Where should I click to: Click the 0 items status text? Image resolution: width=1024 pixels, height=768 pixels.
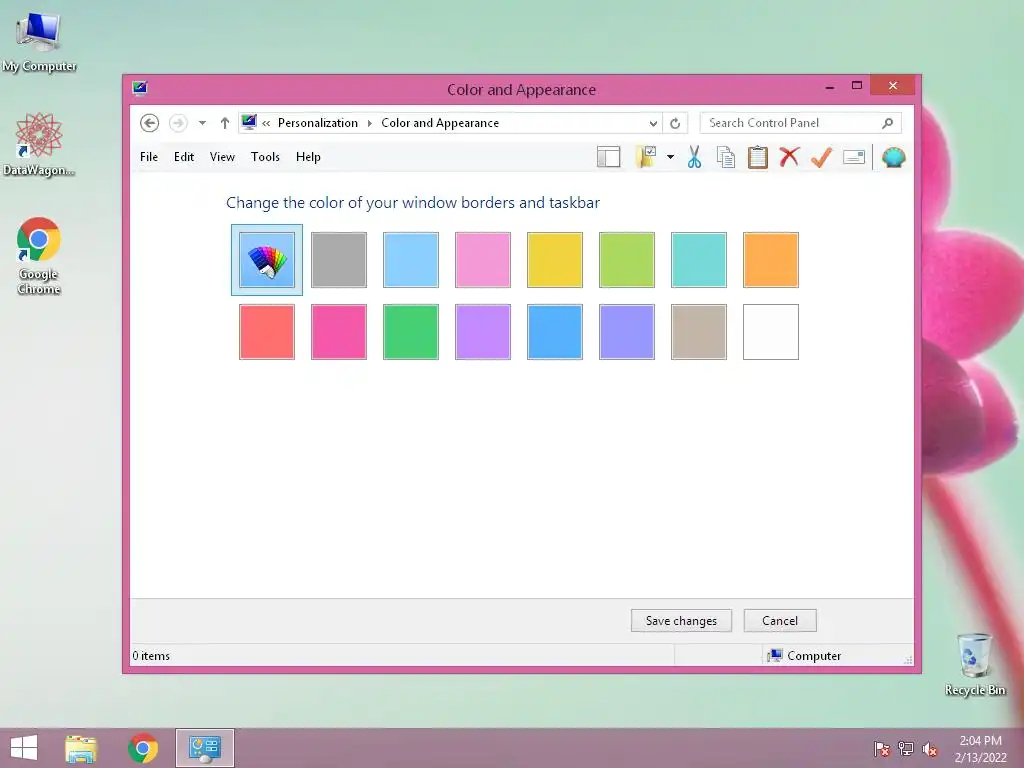coord(151,656)
